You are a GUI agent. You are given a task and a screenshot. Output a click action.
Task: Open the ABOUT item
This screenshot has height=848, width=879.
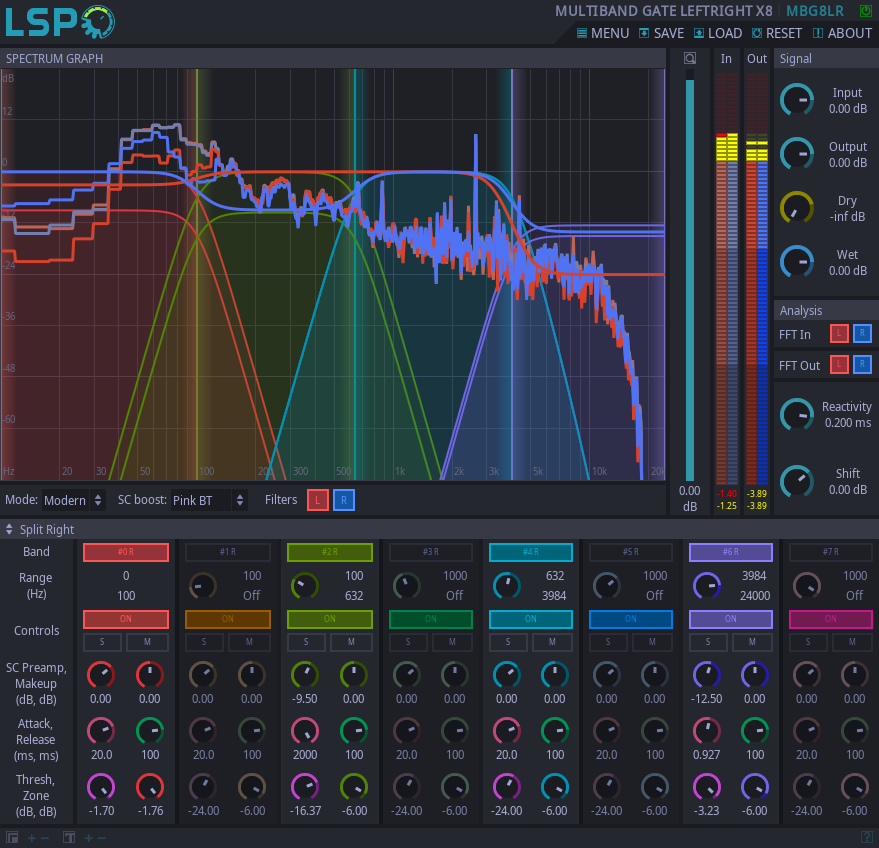click(843, 34)
